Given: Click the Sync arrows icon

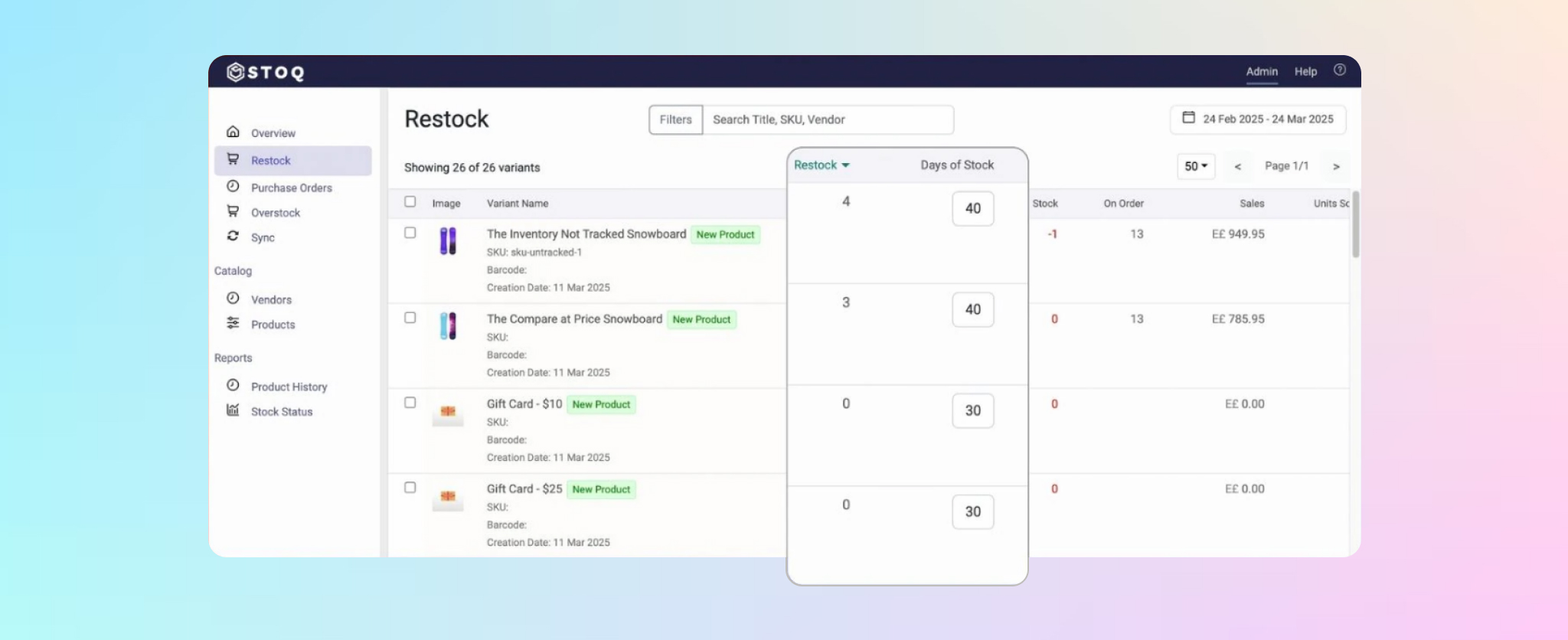Looking at the screenshot, I should click(233, 237).
